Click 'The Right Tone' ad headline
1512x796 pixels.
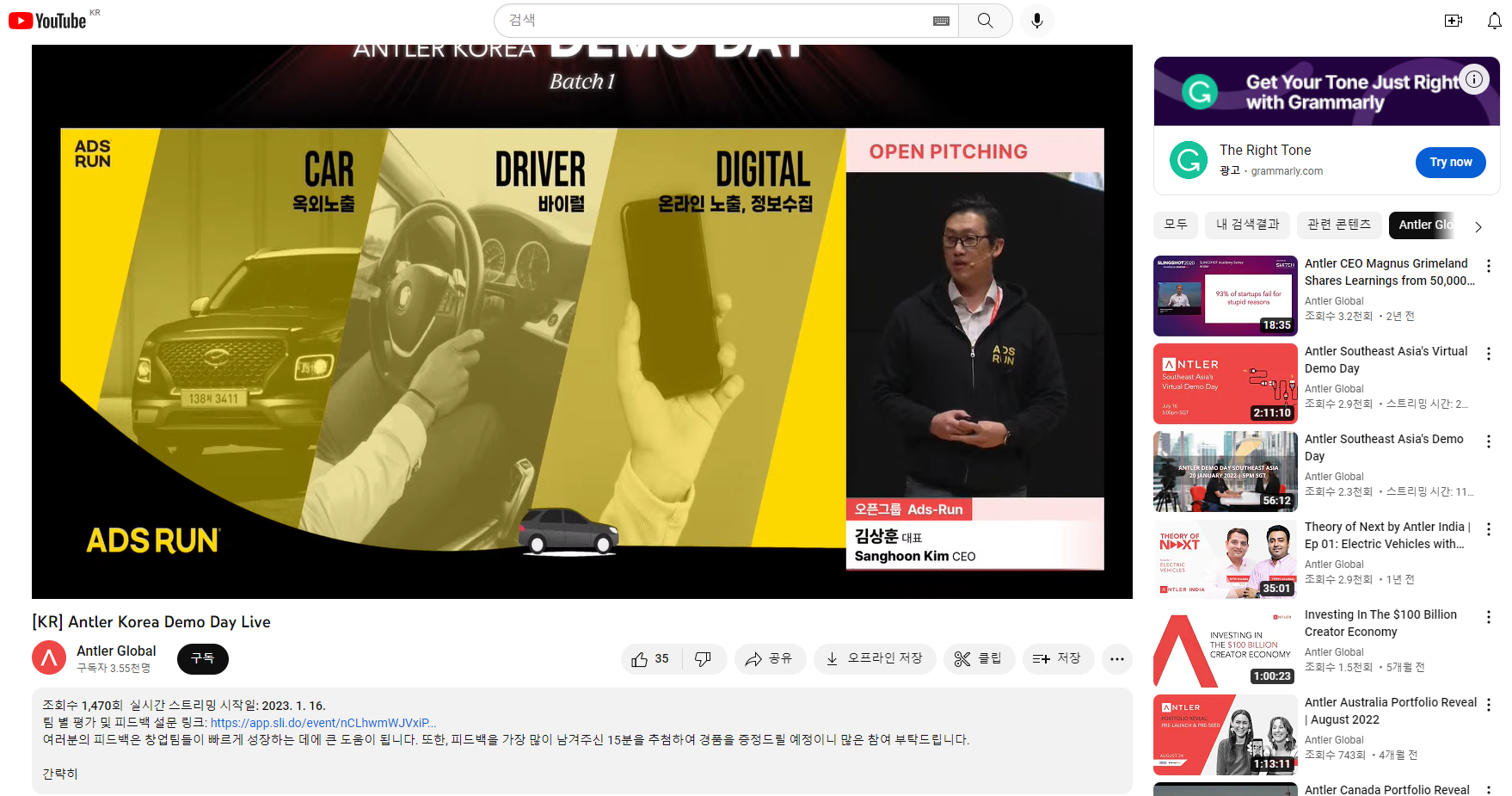point(1265,150)
